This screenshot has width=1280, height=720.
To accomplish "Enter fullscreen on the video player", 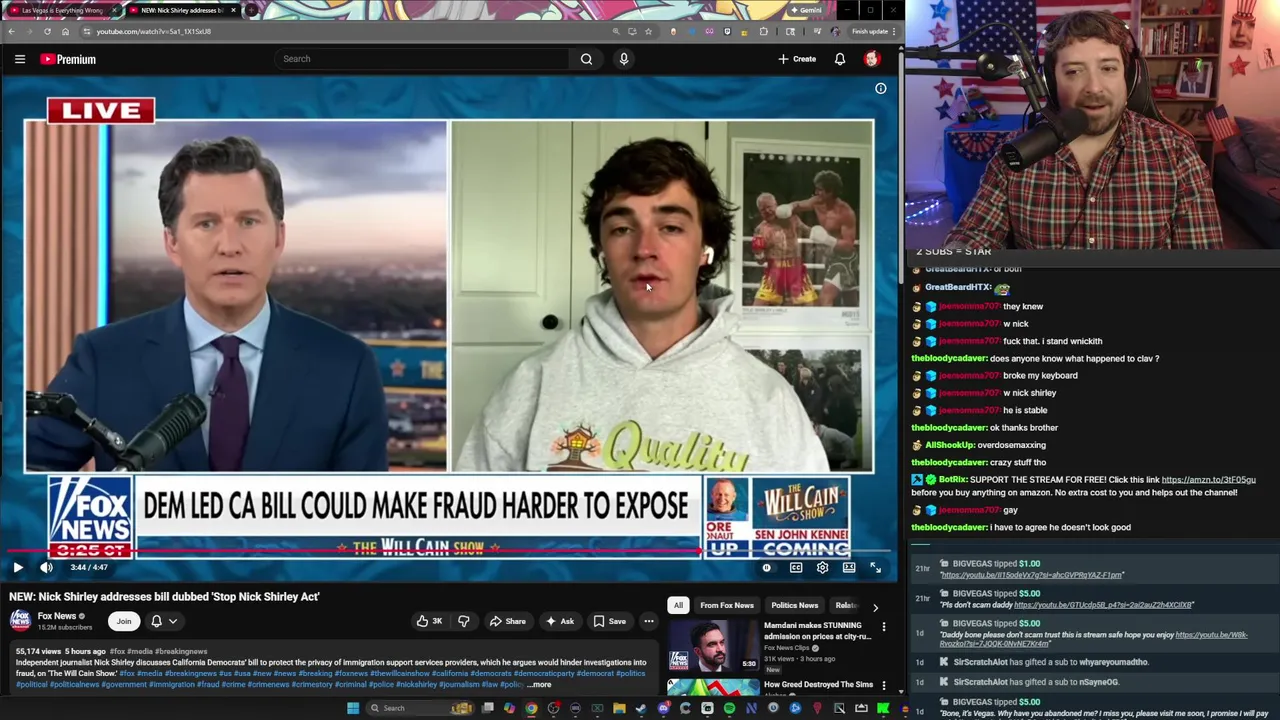I will (875, 568).
